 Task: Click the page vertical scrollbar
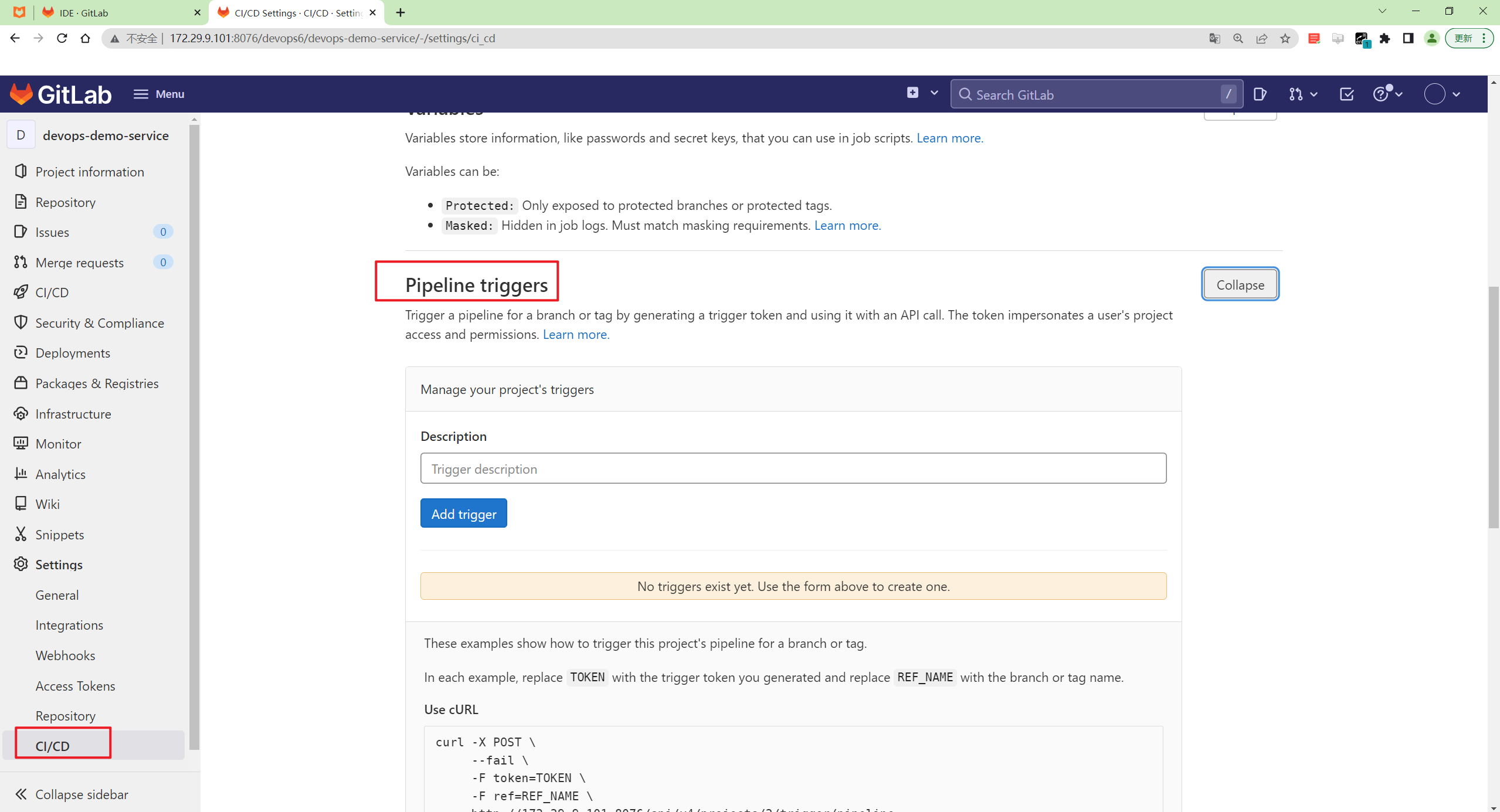click(1494, 407)
